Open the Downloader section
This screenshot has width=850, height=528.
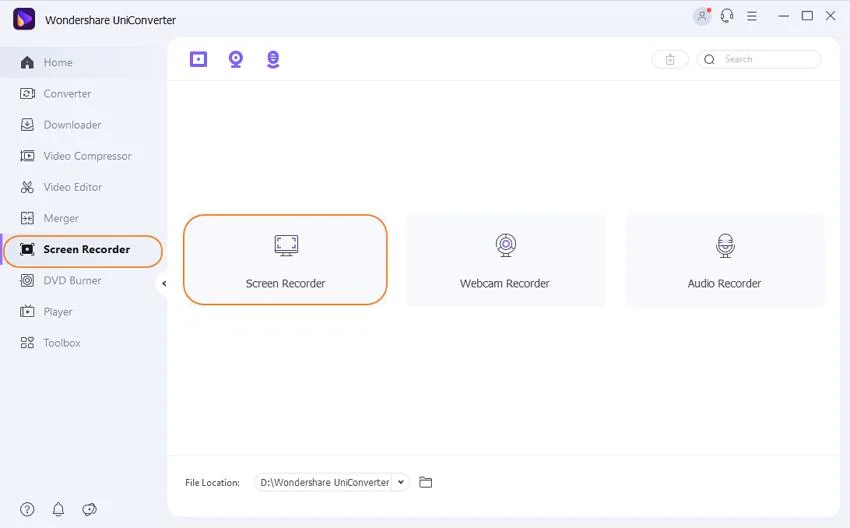click(81, 125)
